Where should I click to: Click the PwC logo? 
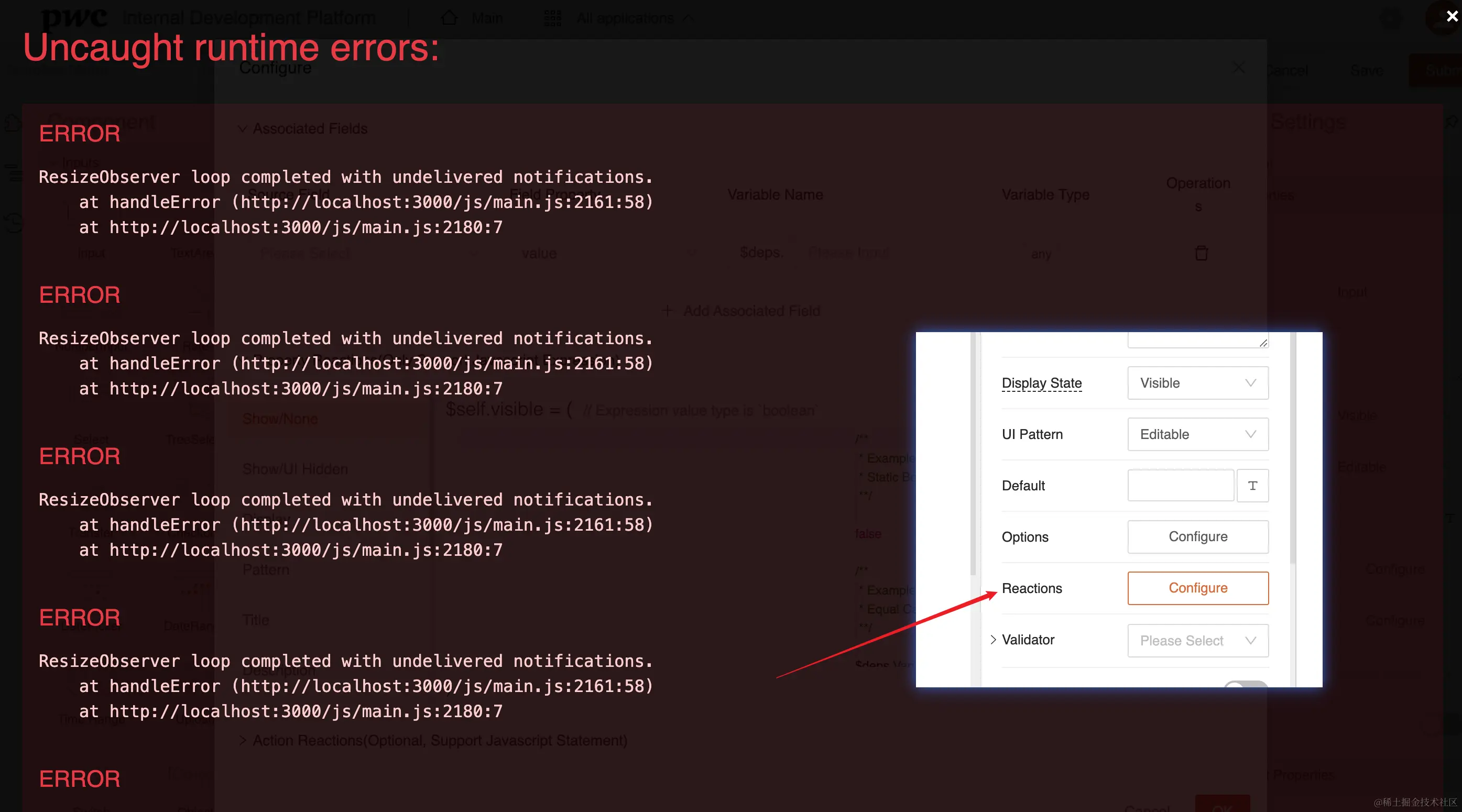pos(74,18)
